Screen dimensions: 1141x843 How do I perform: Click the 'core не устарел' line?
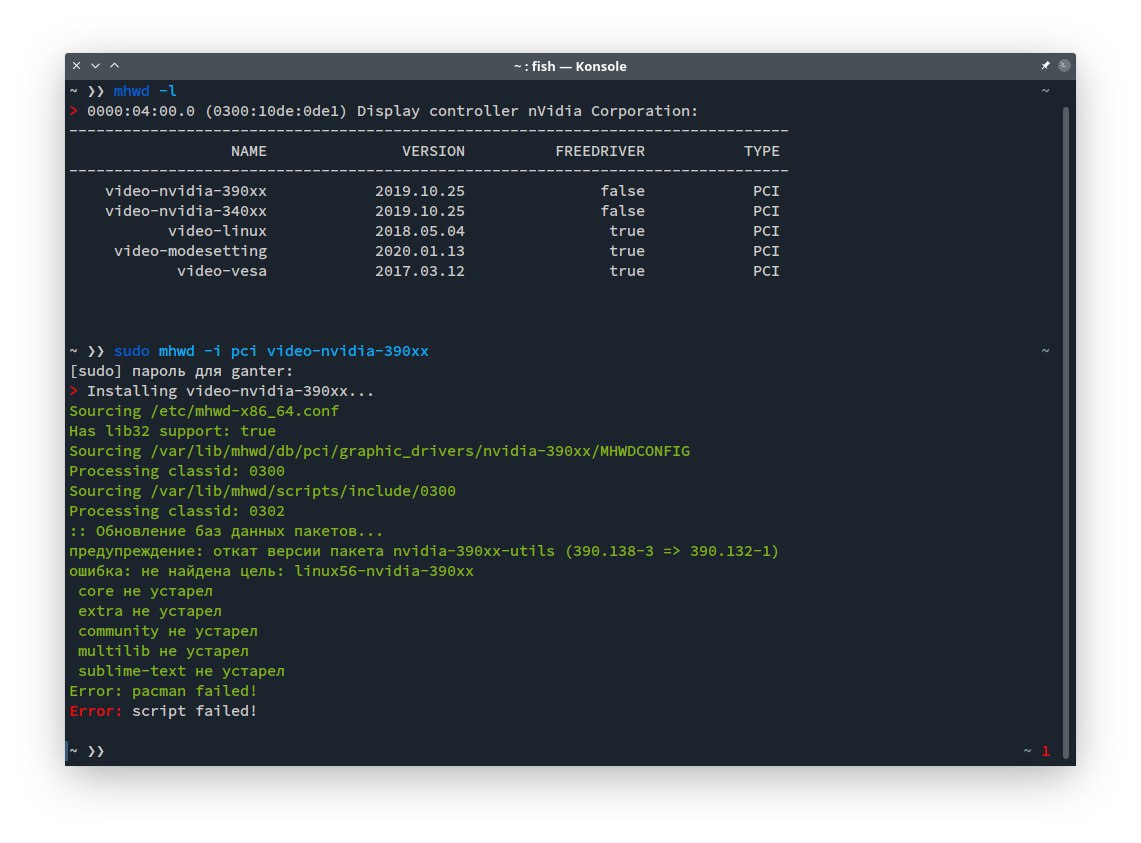tap(146, 591)
